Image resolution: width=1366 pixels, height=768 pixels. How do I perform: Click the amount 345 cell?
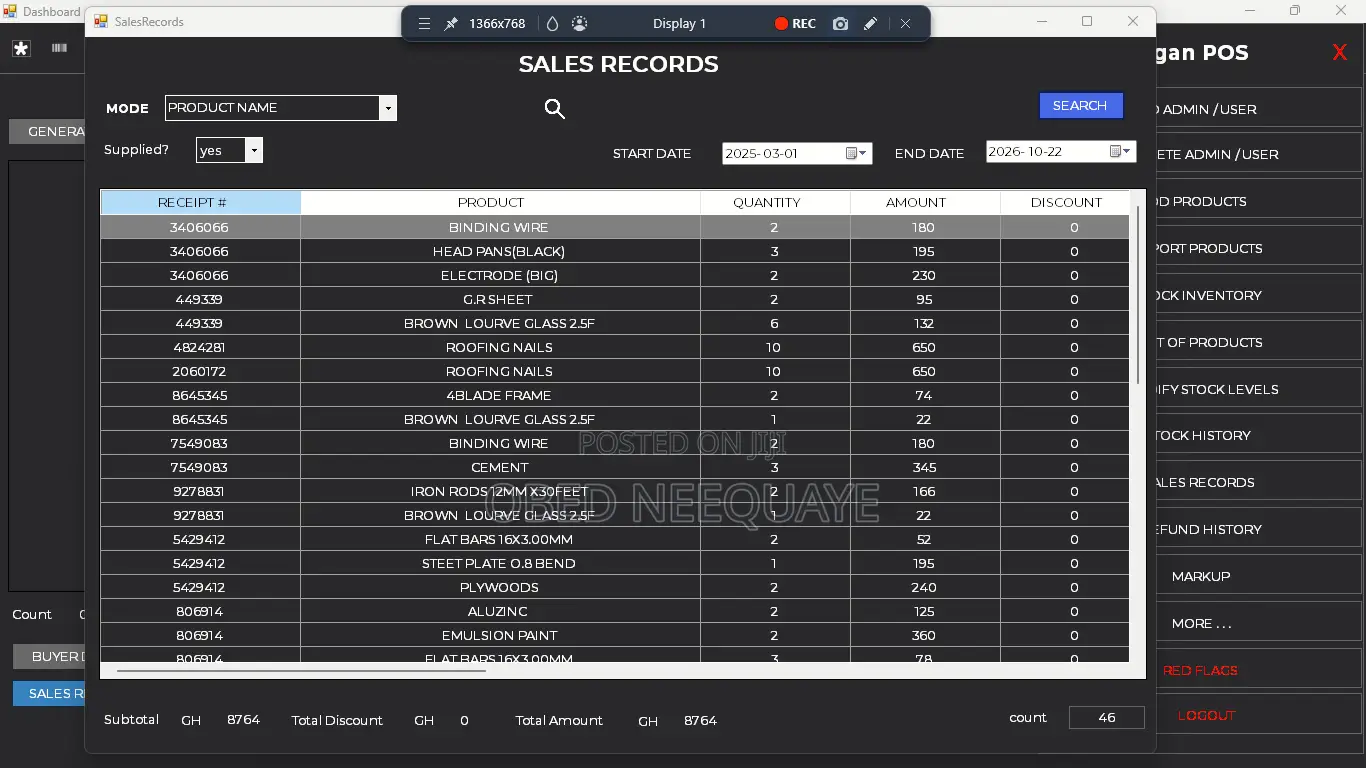[925, 467]
